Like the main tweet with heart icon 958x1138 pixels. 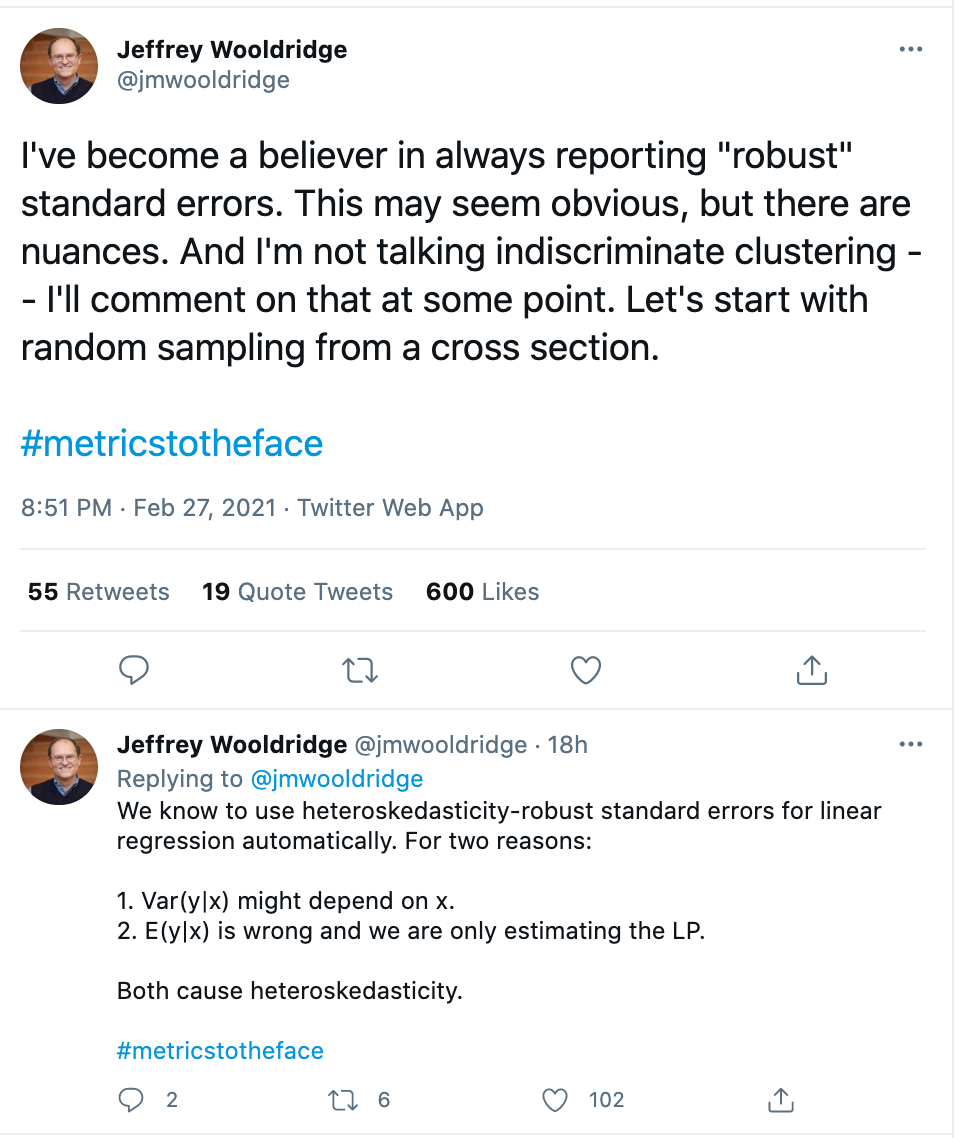(586, 670)
